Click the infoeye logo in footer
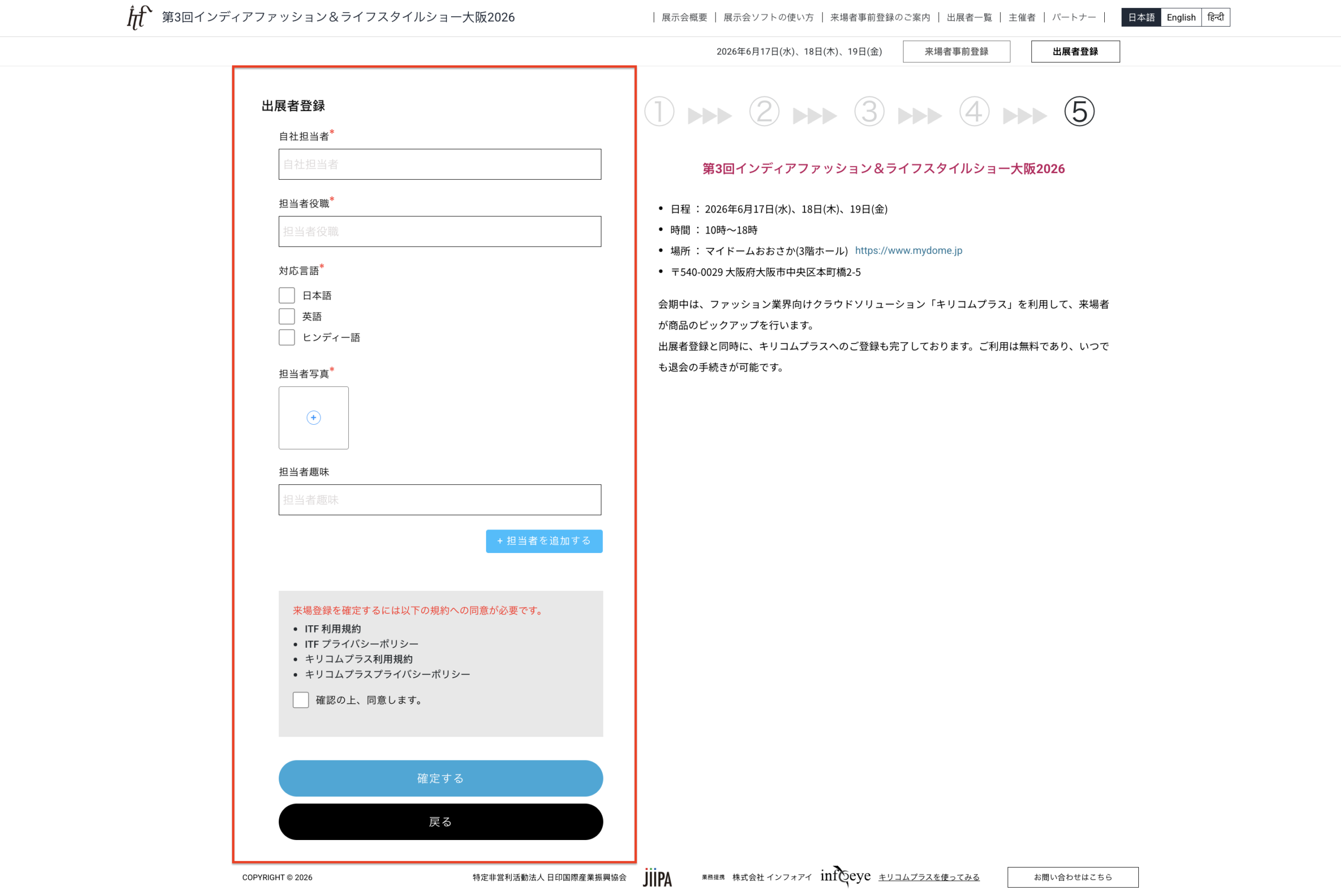This screenshot has width=1341, height=896. click(x=845, y=876)
